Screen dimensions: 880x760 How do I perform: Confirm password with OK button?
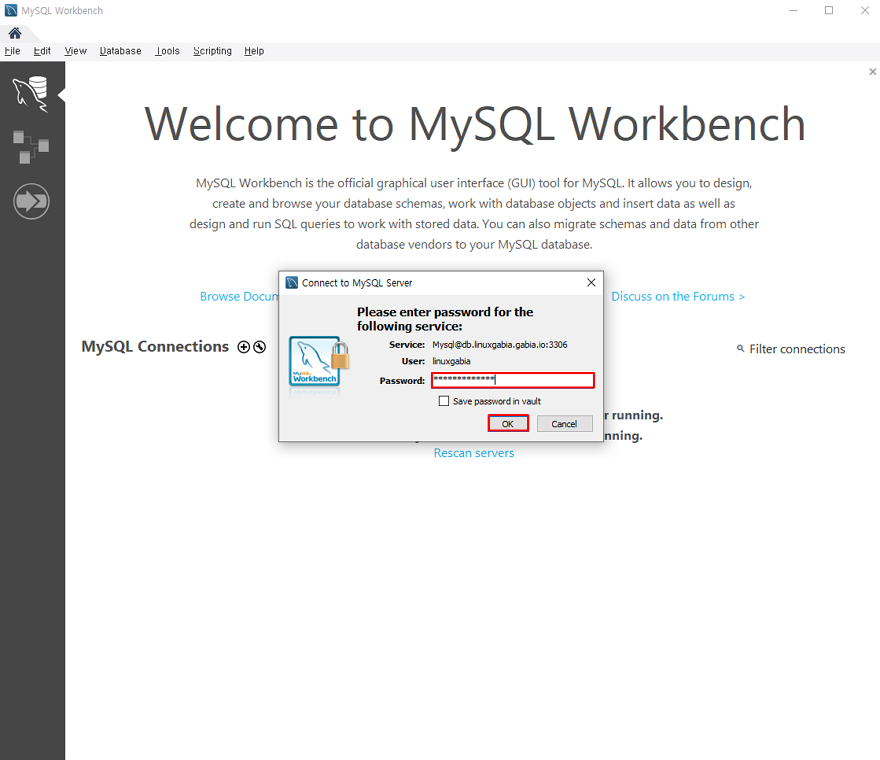508,423
